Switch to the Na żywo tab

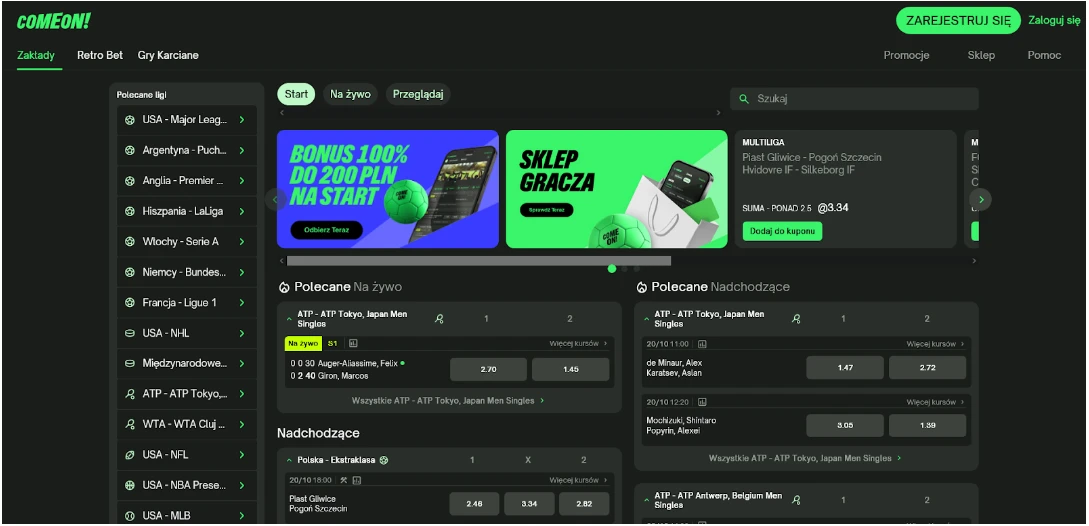pyautogui.click(x=350, y=94)
